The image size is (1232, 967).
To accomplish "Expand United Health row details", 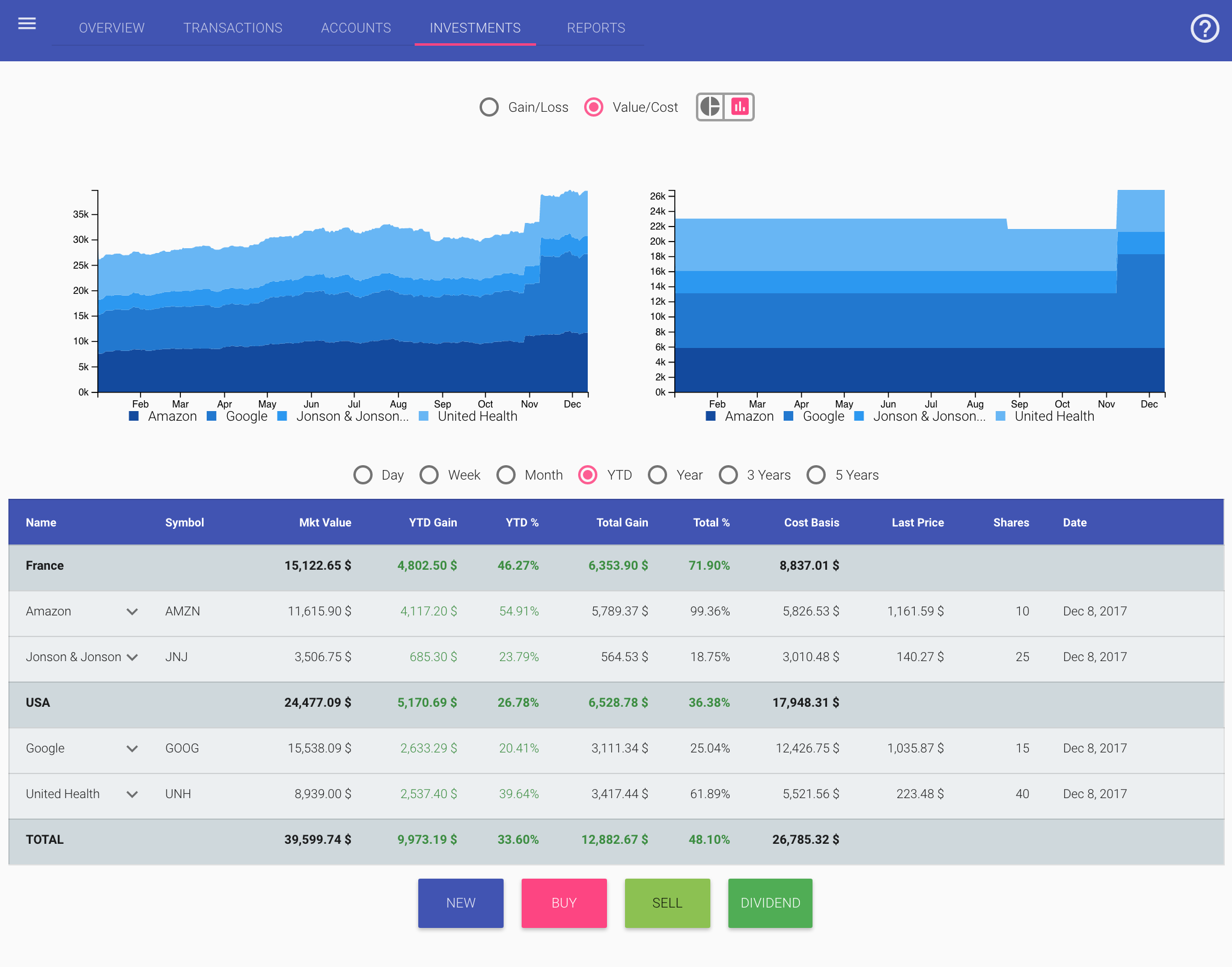I will click(x=132, y=794).
